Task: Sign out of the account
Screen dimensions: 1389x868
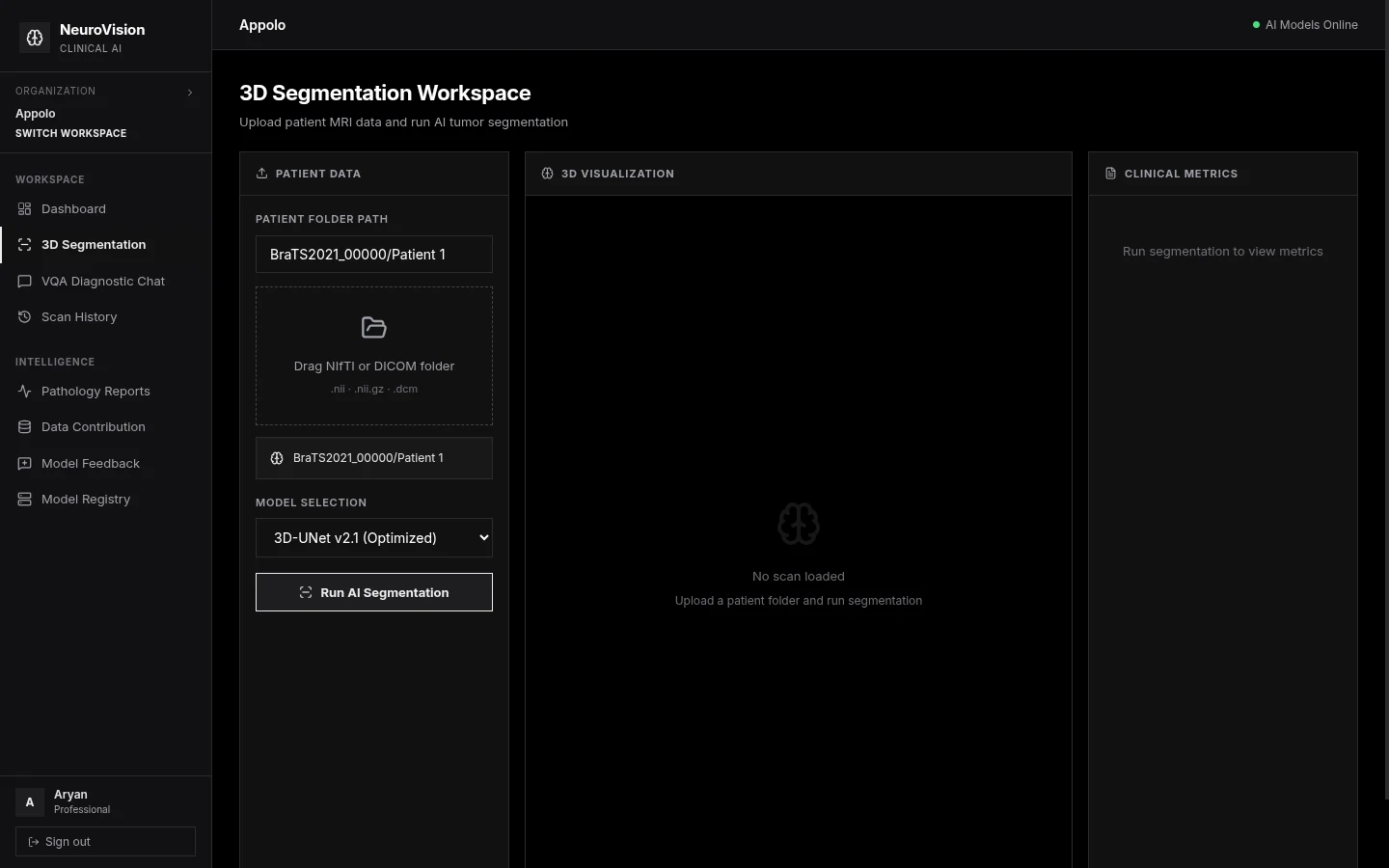Action: (x=105, y=841)
